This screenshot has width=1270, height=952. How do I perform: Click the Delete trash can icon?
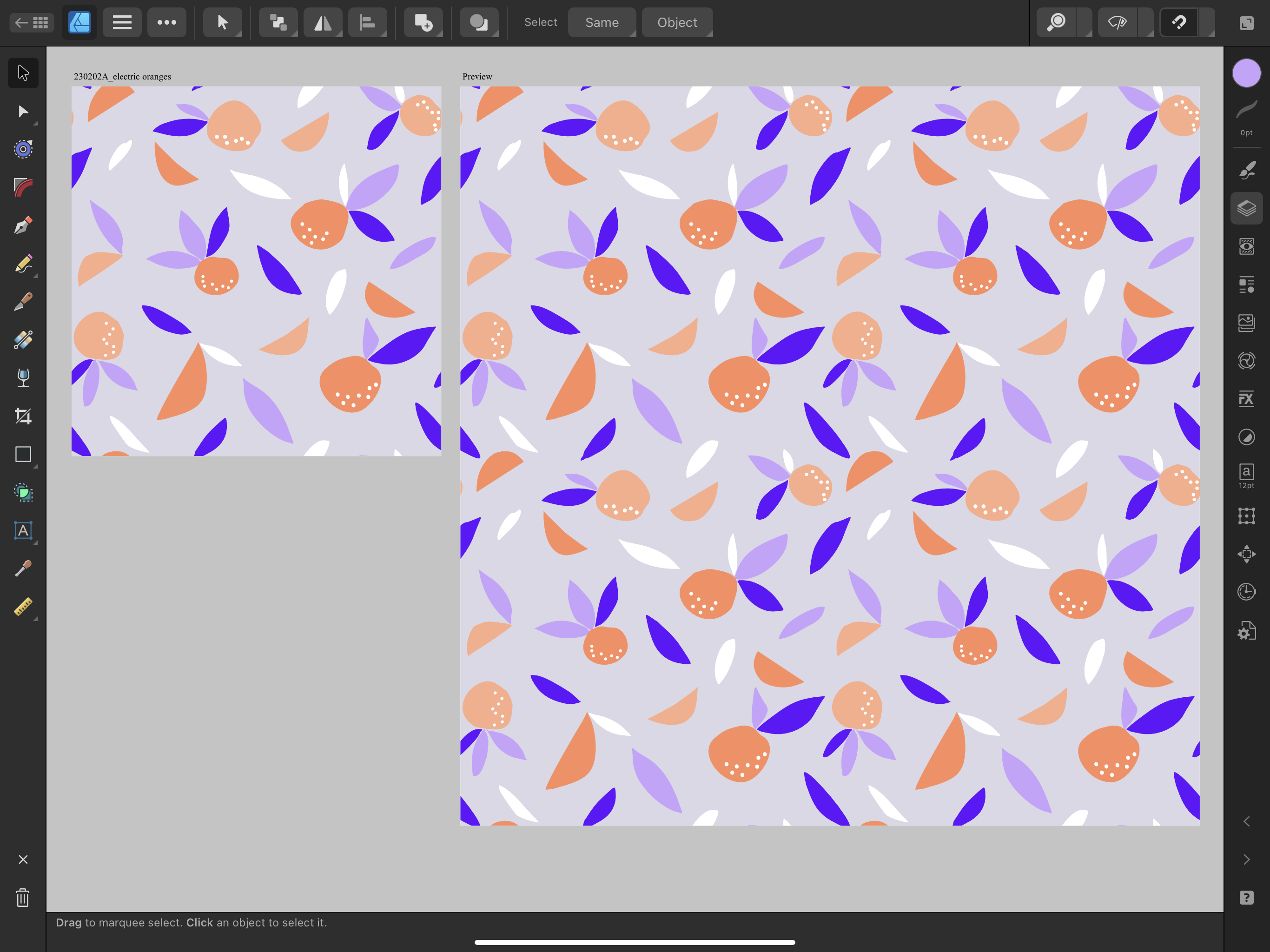[23, 898]
